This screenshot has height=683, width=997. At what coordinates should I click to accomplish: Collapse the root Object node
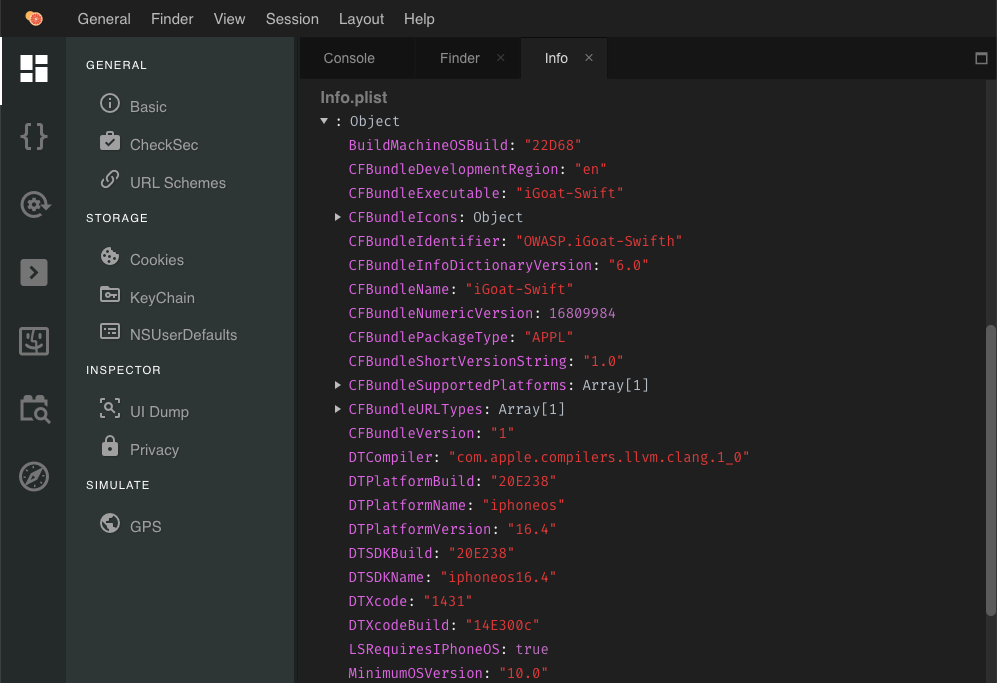pyautogui.click(x=324, y=121)
